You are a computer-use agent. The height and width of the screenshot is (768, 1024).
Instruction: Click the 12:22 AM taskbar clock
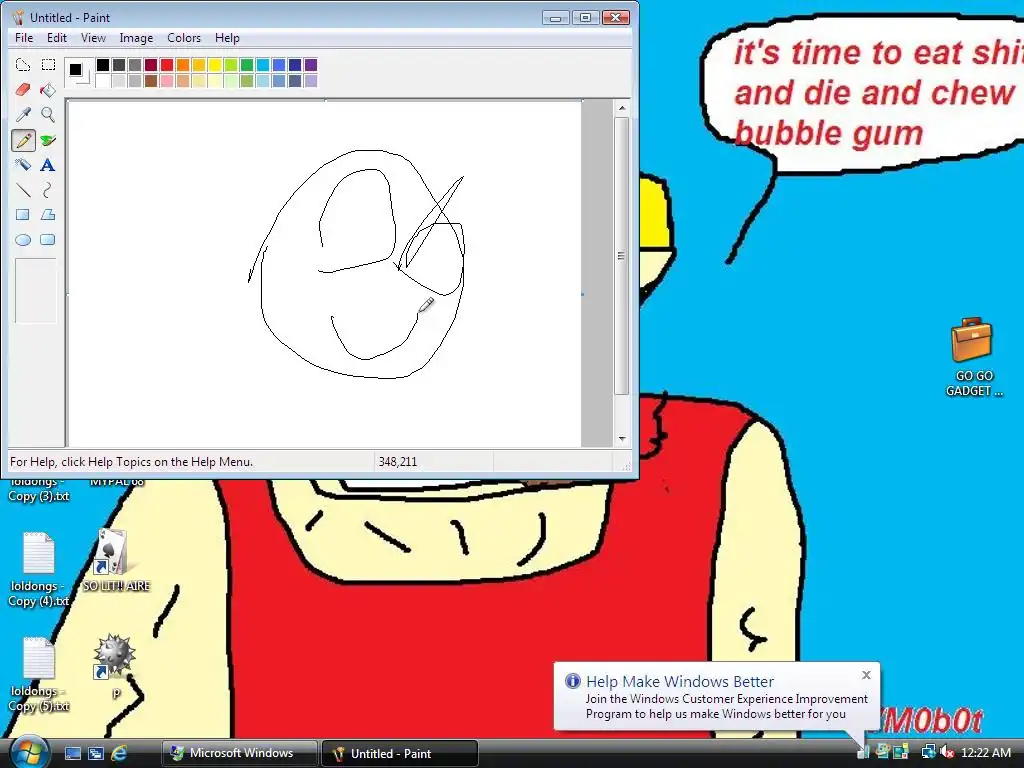click(x=985, y=753)
